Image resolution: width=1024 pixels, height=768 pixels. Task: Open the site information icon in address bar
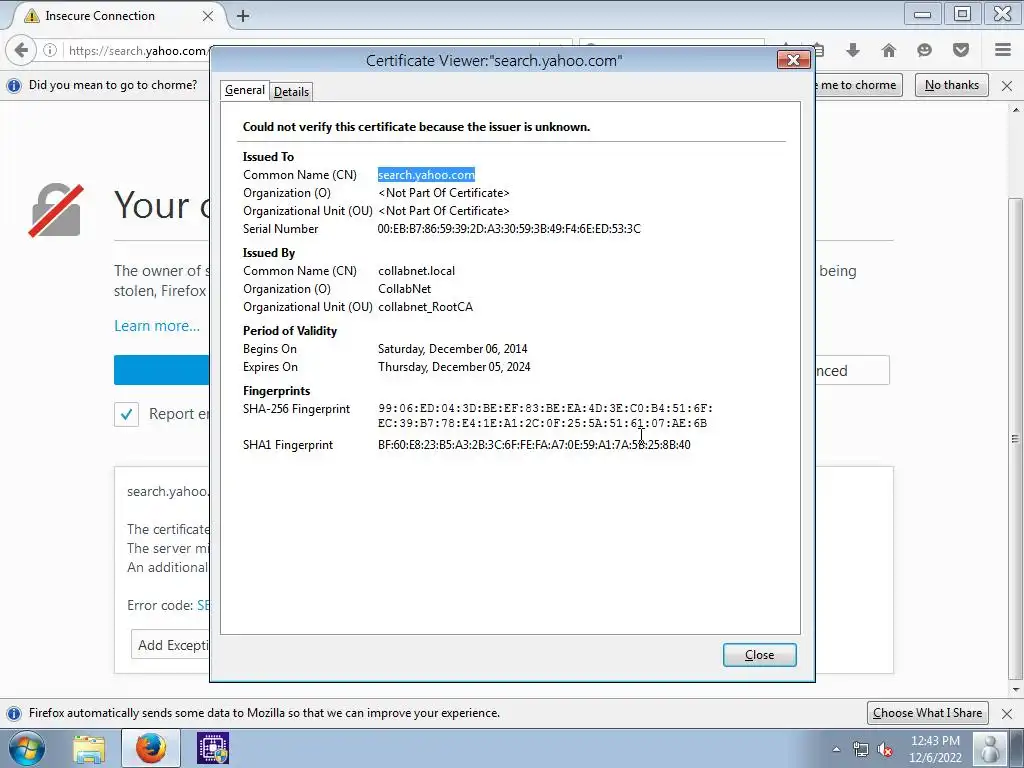50,50
